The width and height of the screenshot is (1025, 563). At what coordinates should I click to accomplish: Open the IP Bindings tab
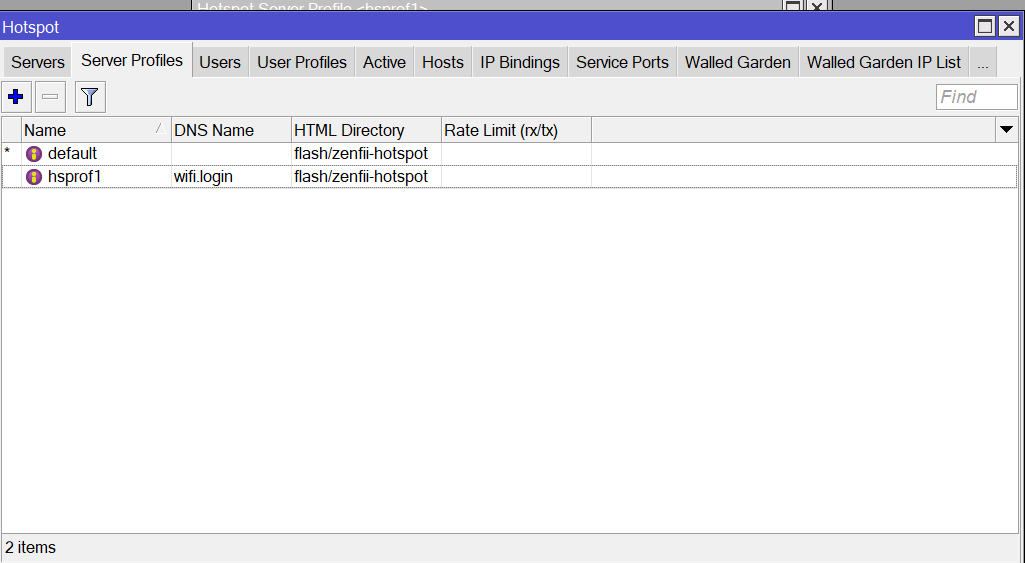point(520,62)
